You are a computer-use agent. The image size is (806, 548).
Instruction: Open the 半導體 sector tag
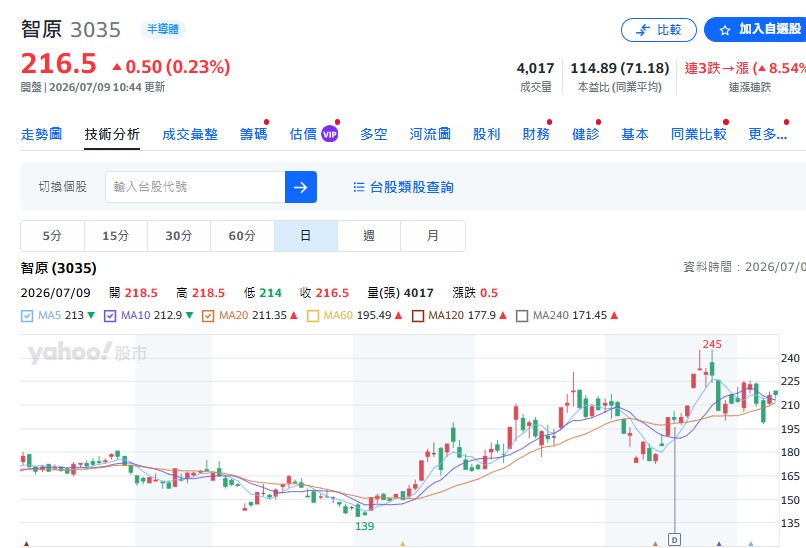click(162, 29)
